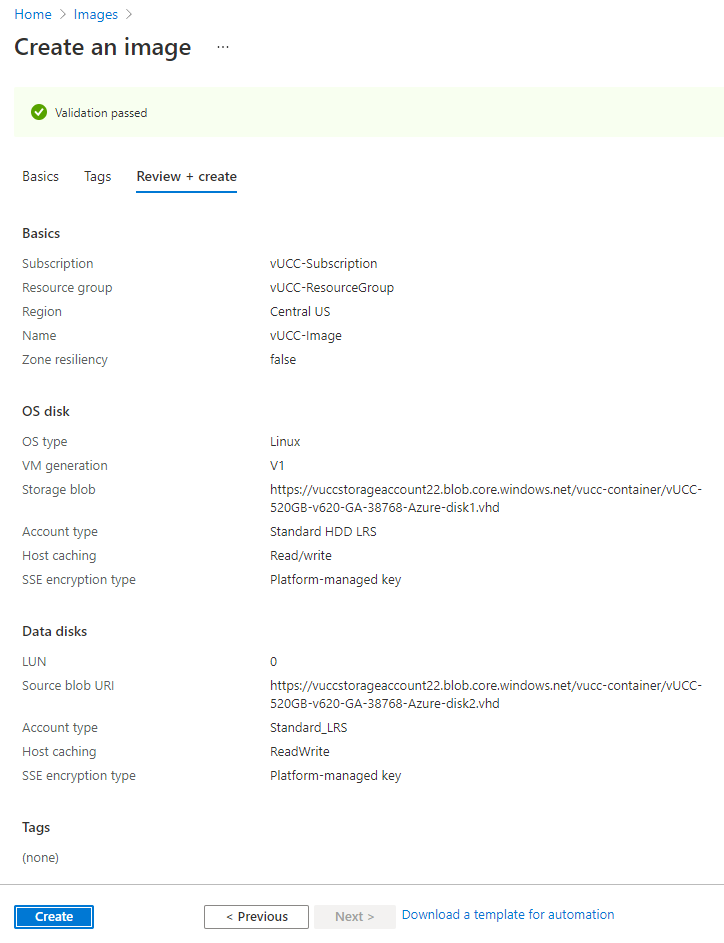
Task: Open the ellipsis more options menu
Action: point(223,47)
